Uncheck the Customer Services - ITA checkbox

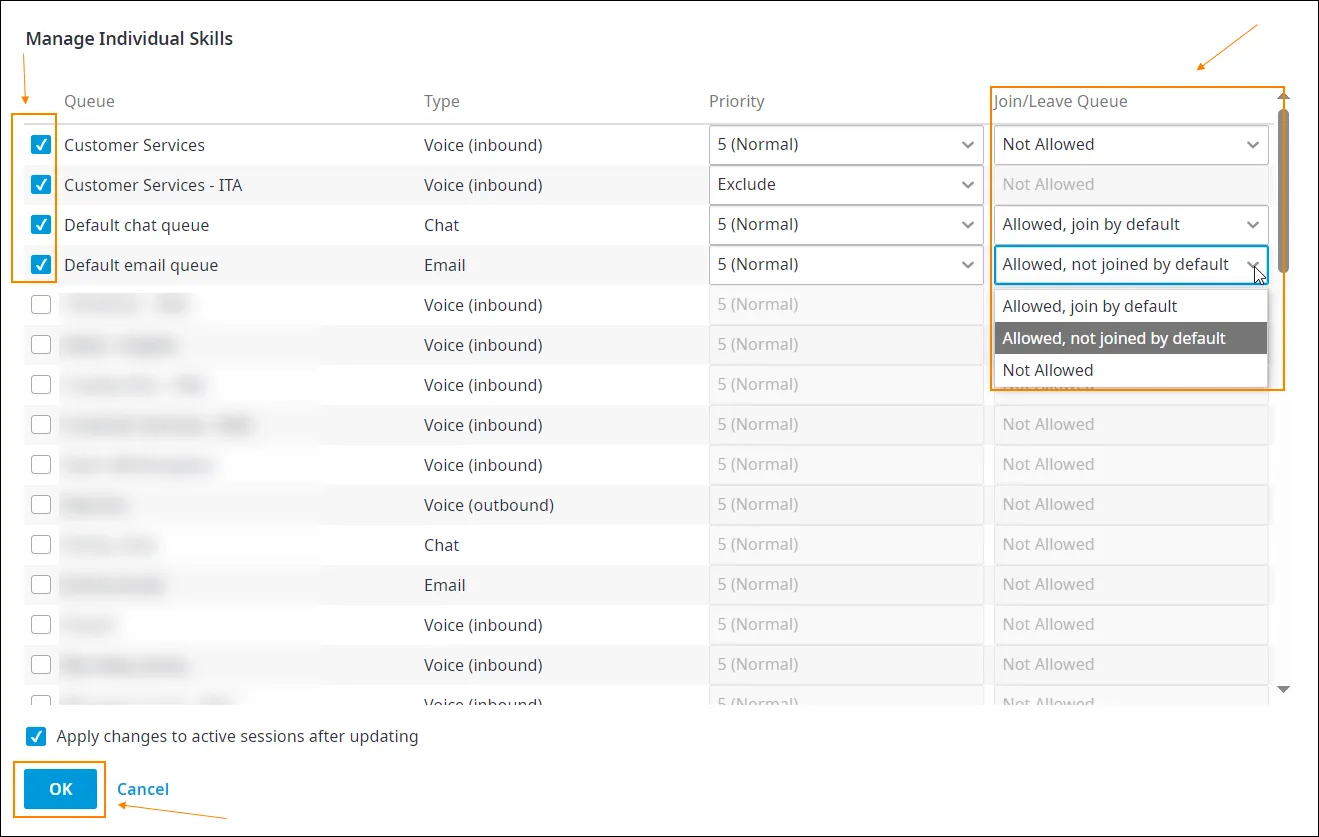(41, 185)
